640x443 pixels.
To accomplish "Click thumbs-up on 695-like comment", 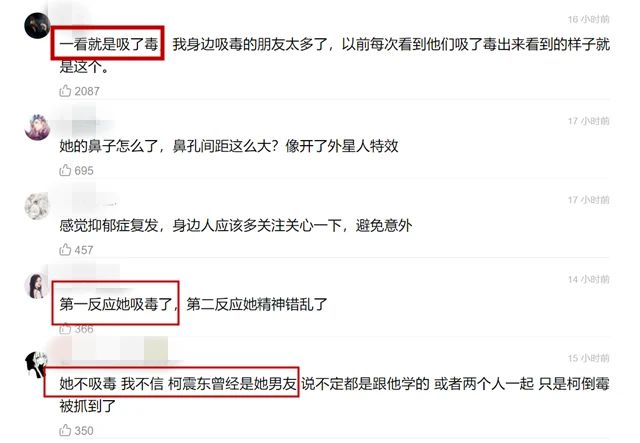I will pos(65,170).
